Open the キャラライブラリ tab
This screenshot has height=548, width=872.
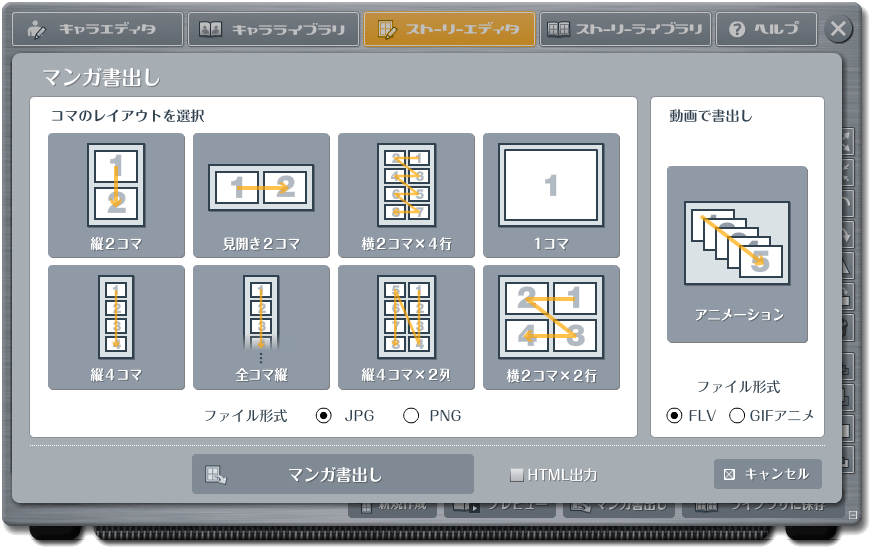click(274, 29)
